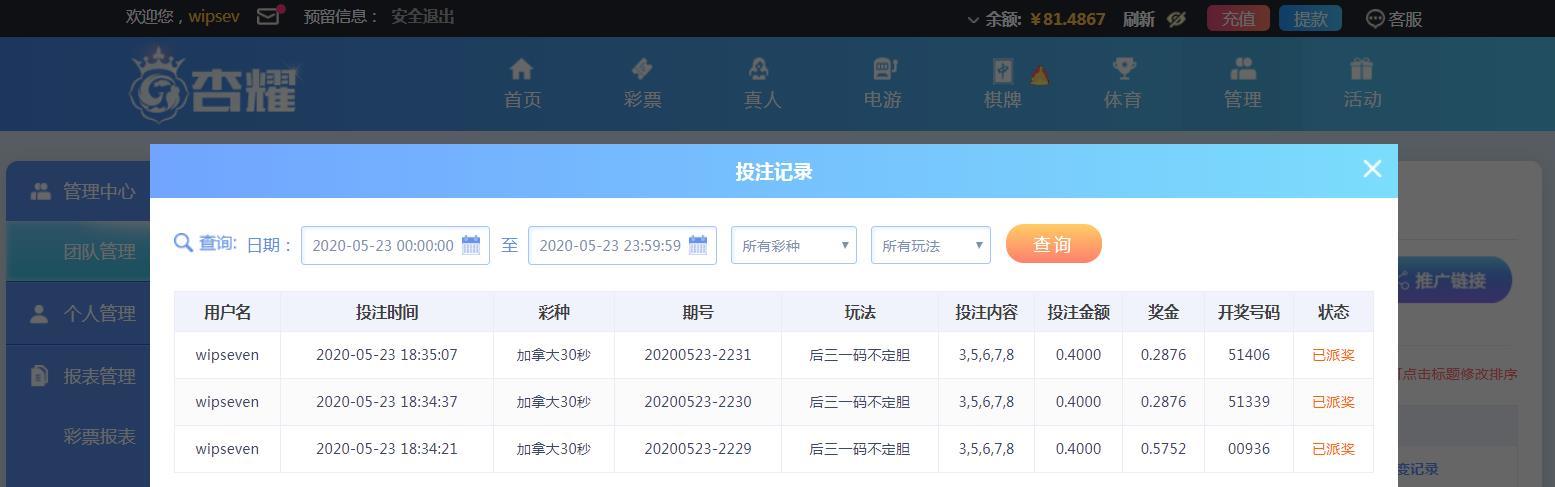The width and height of the screenshot is (1555, 487).
Task: Expand the 所有玩法 play type dropdown
Action: (x=930, y=245)
